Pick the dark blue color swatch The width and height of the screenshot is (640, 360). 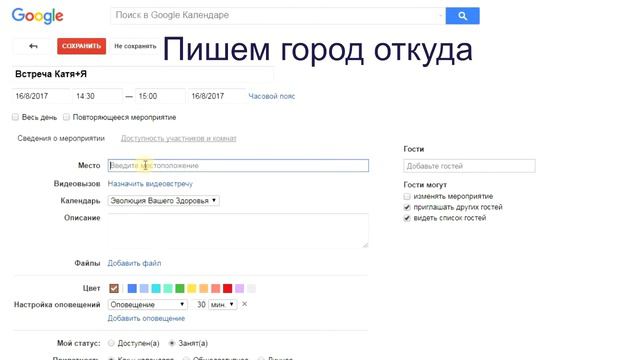tap(132, 289)
